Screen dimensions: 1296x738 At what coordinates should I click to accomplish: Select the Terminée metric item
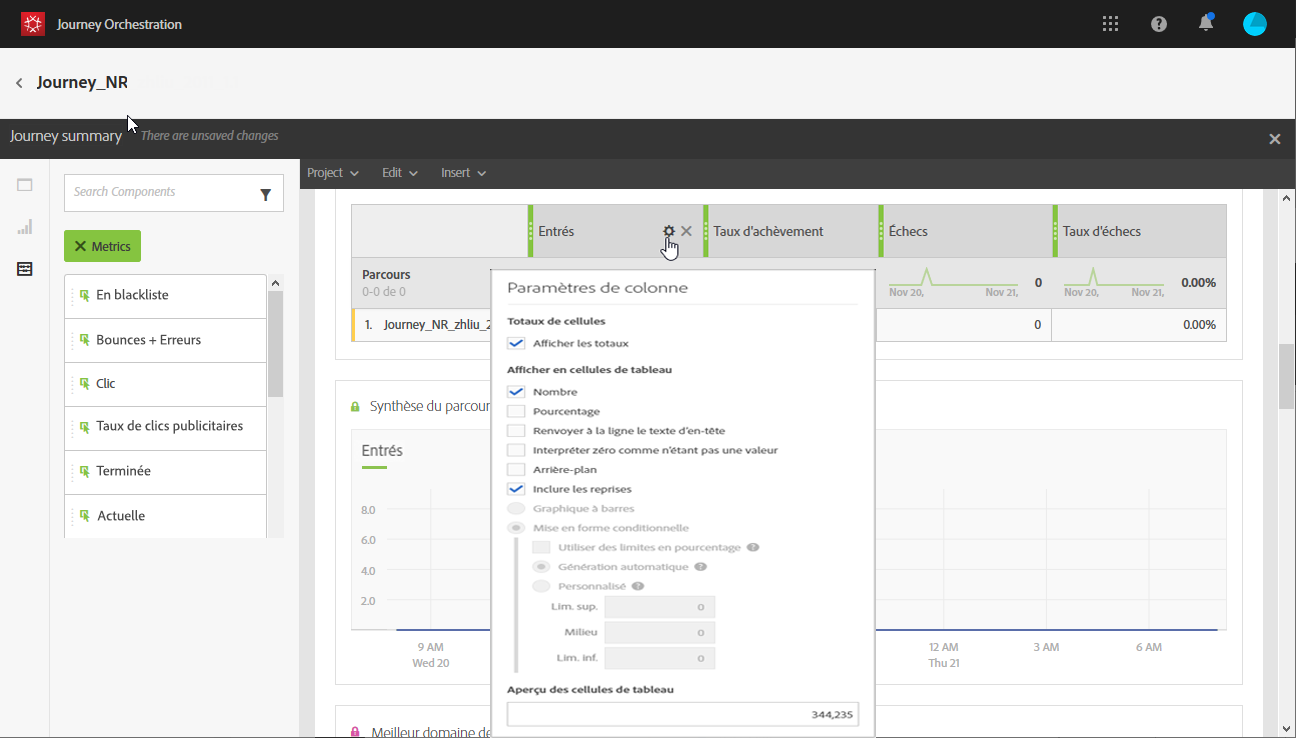click(x=165, y=472)
